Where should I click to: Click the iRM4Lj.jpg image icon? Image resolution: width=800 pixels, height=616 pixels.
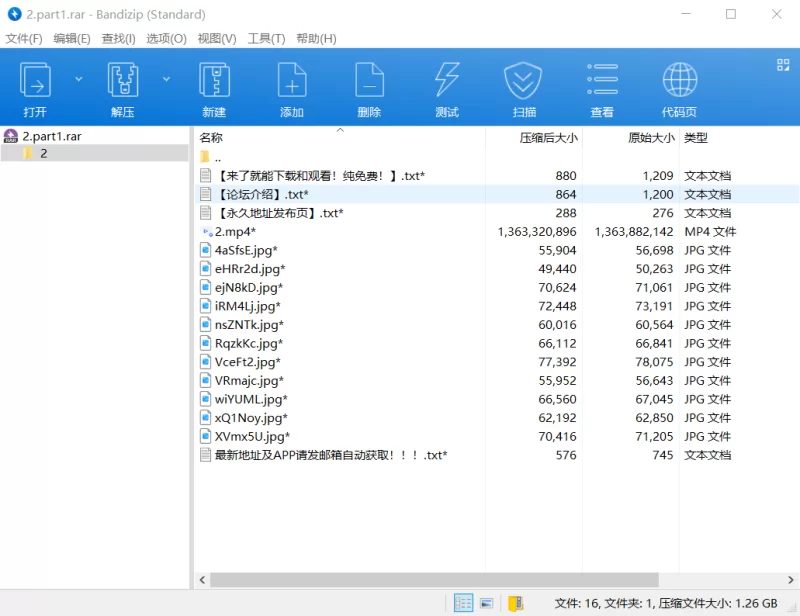[205, 306]
